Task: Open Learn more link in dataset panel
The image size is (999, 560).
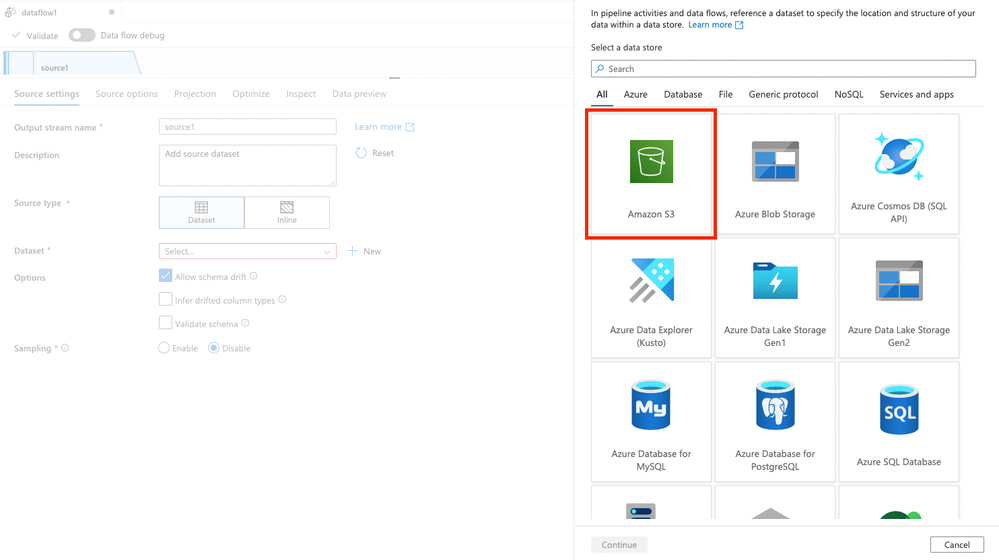Action: tap(715, 25)
